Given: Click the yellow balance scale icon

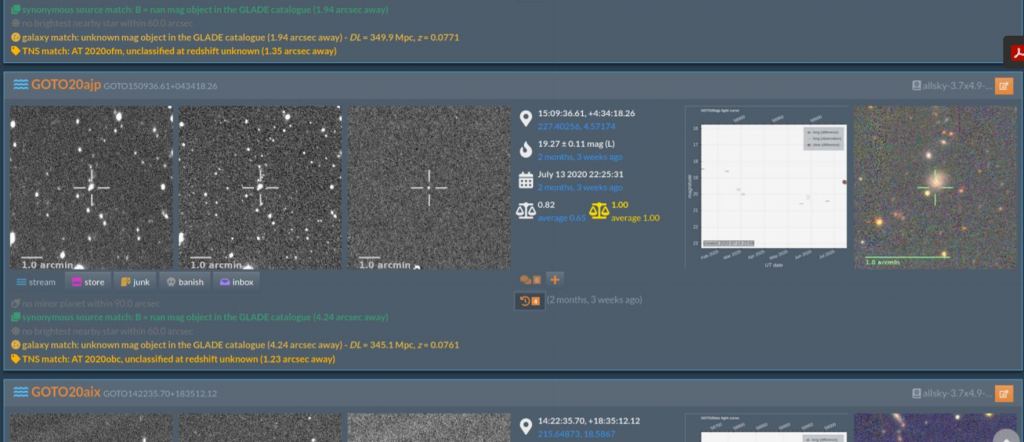Looking at the screenshot, I should (599, 210).
